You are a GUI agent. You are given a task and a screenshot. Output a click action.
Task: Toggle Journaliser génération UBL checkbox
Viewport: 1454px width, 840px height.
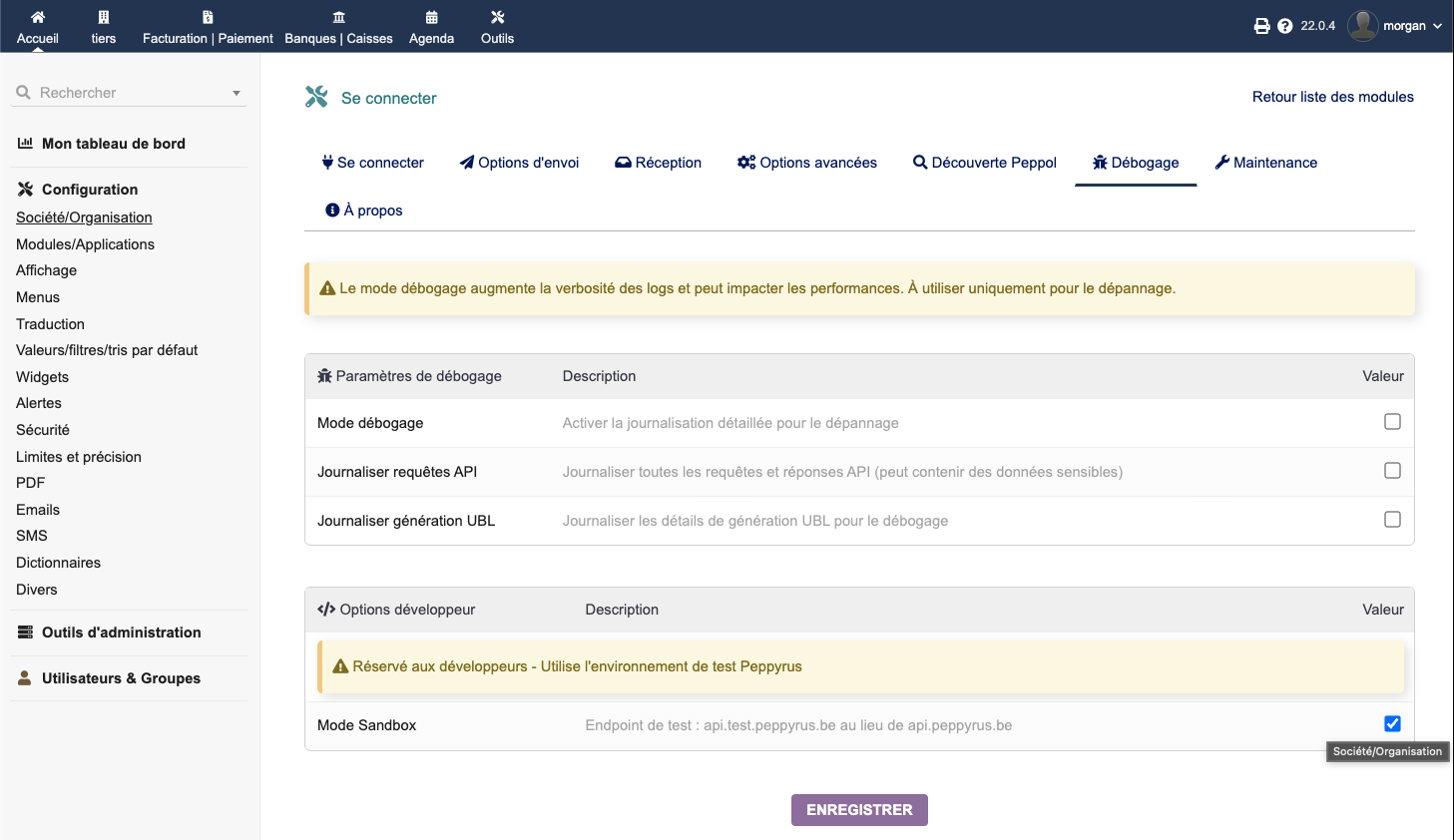1392,520
